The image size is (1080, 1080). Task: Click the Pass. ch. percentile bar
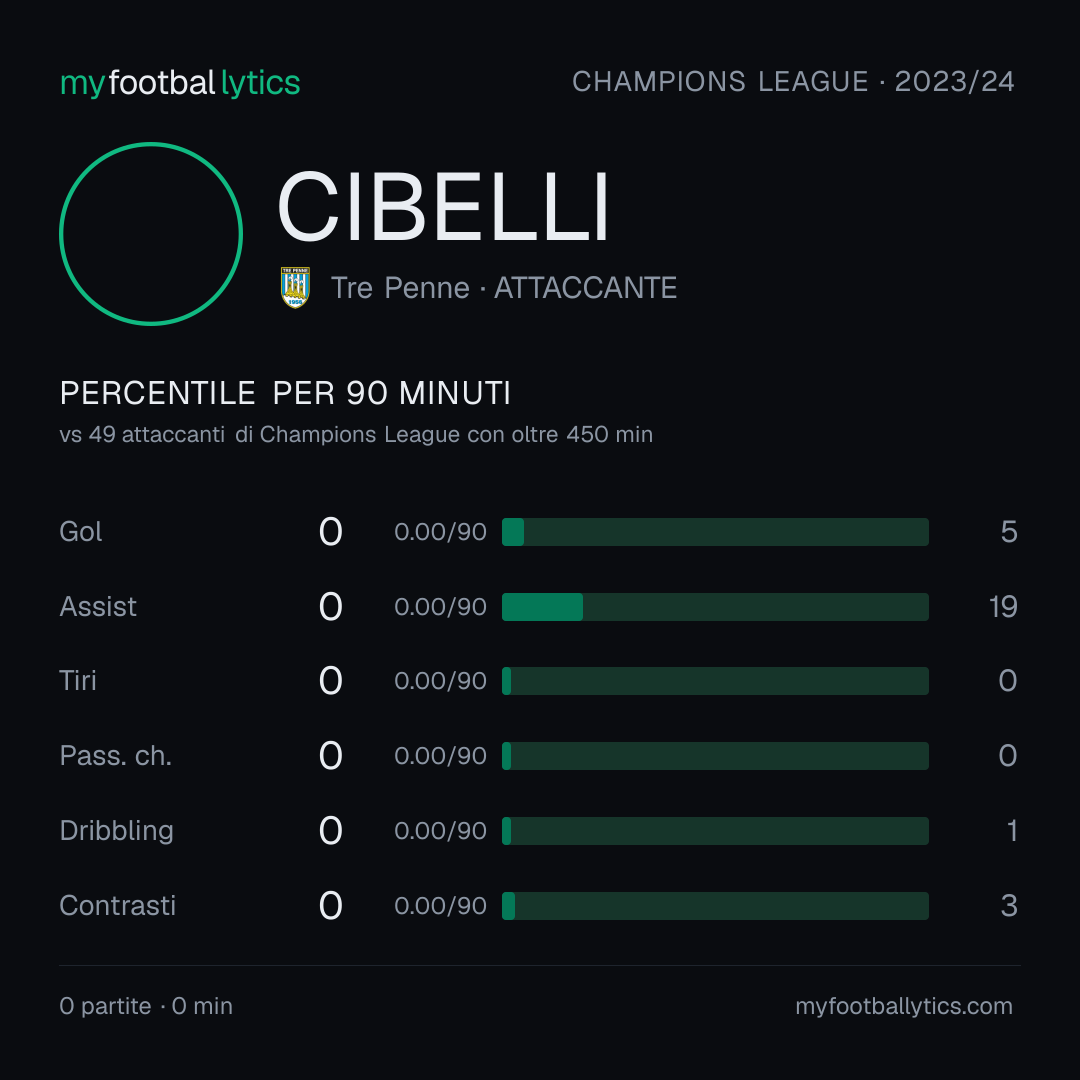715,756
